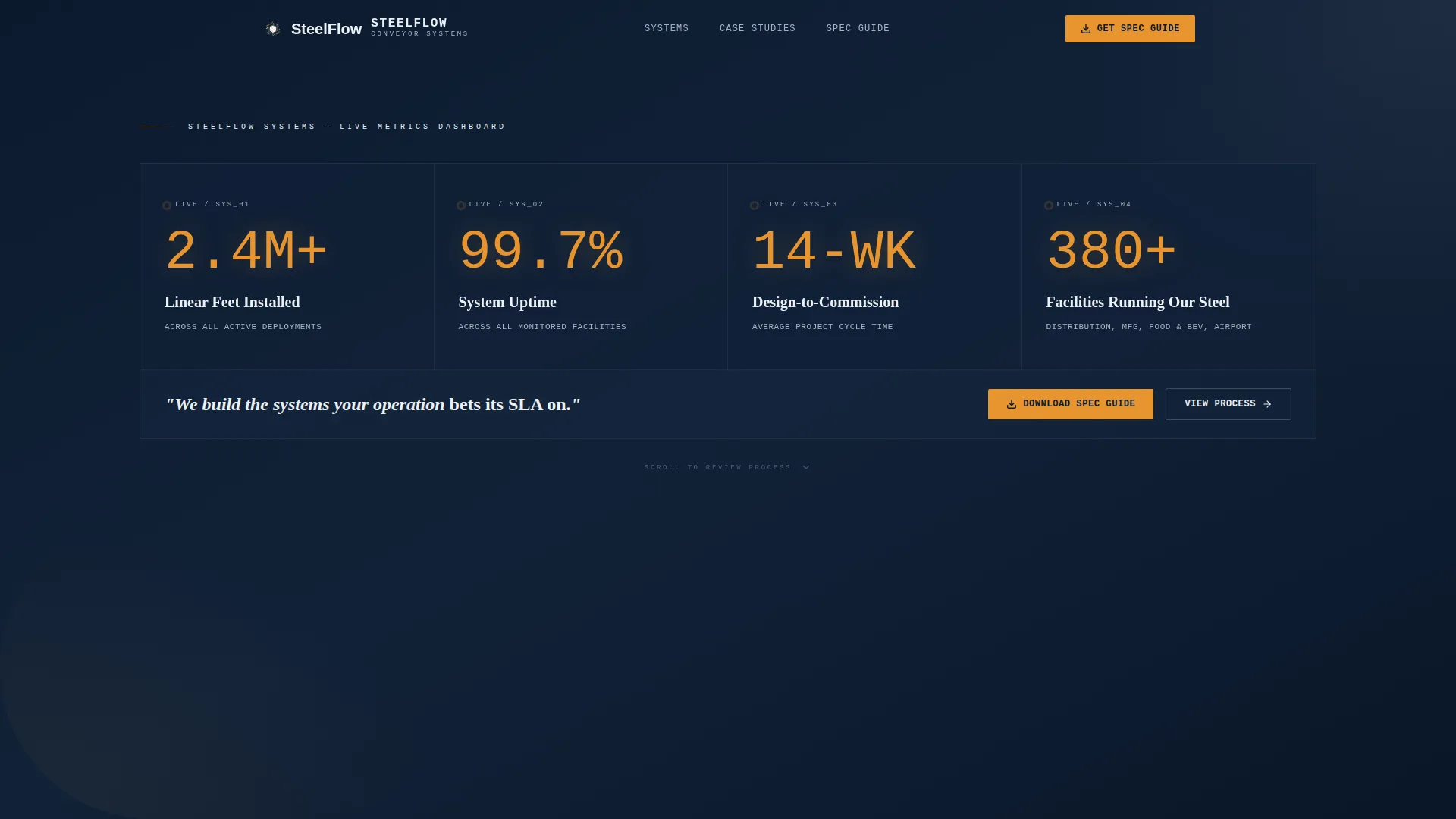Select the 14-WK metric value
This screenshot has width=1456, height=819.
pyautogui.click(x=834, y=251)
